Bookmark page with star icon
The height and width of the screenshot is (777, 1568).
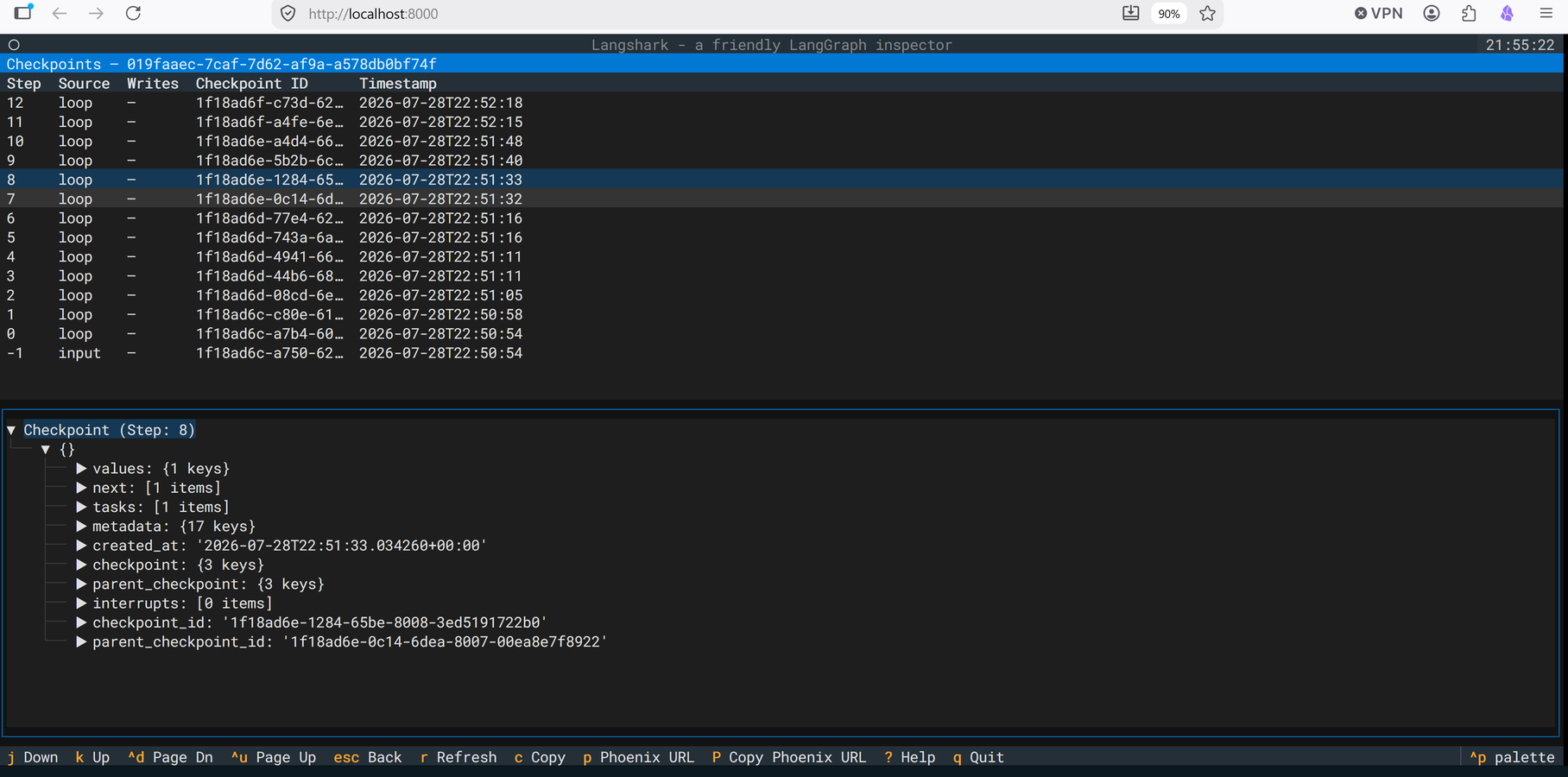(x=1207, y=13)
